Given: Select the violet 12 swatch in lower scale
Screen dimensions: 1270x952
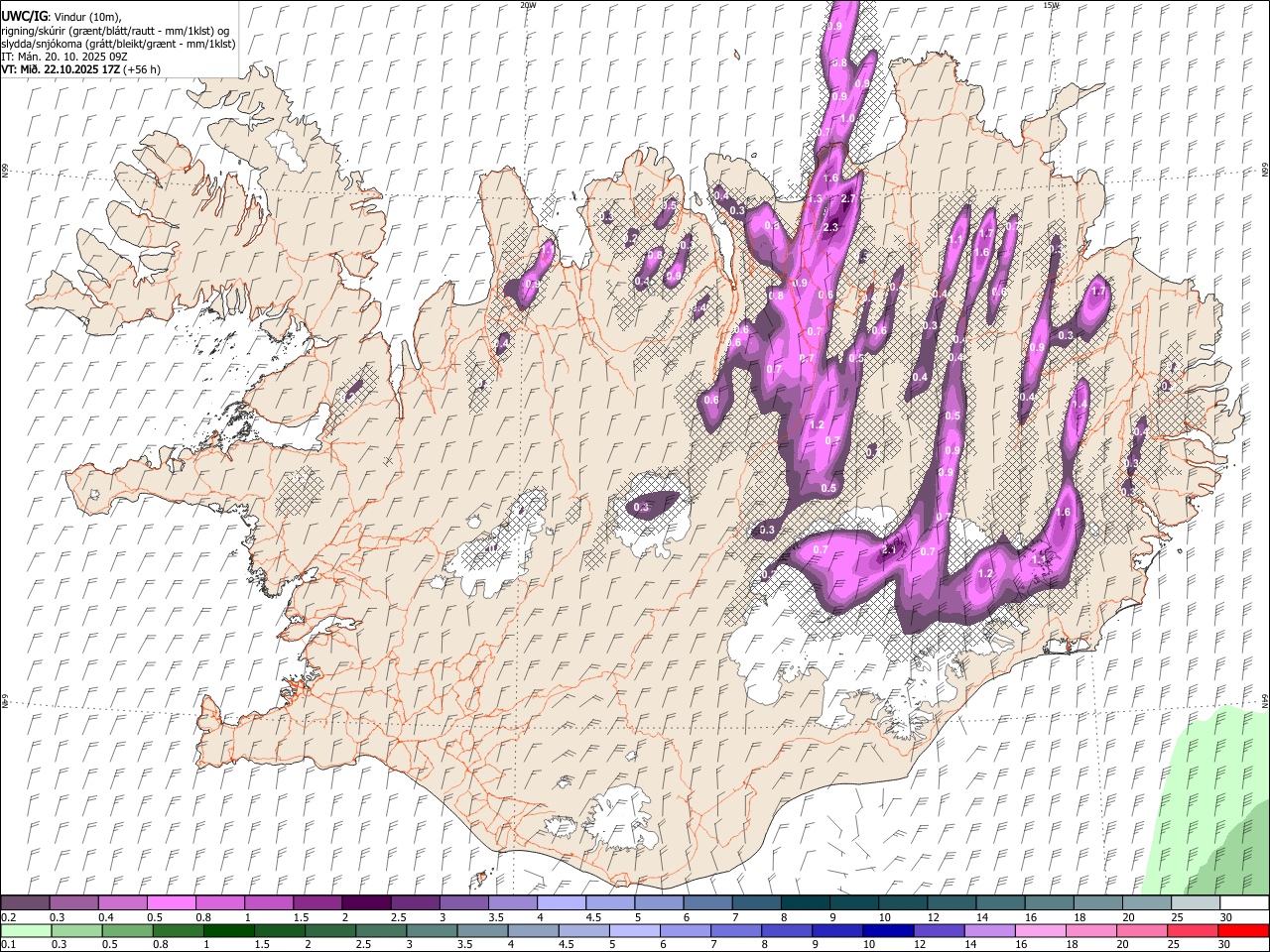Looking at the screenshot, I should pyautogui.click(x=940, y=930).
